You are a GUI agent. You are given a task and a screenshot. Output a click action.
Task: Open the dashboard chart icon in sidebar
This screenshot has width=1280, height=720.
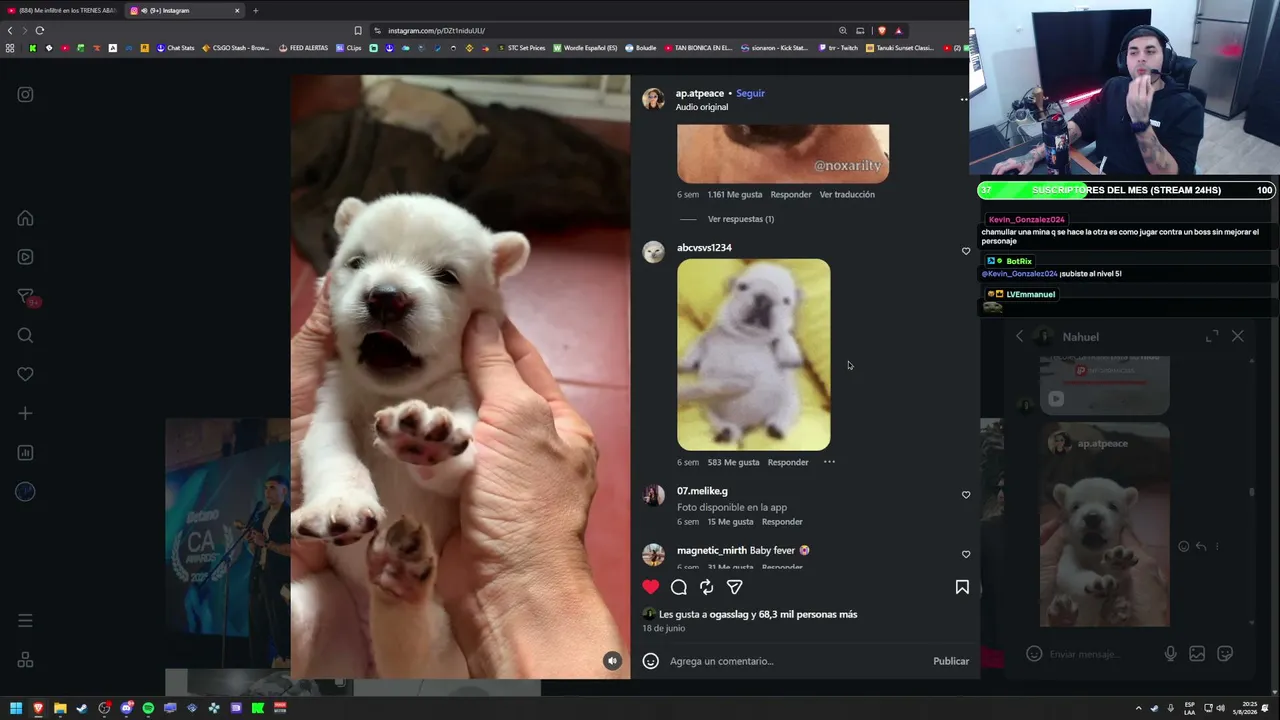(25, 452)
